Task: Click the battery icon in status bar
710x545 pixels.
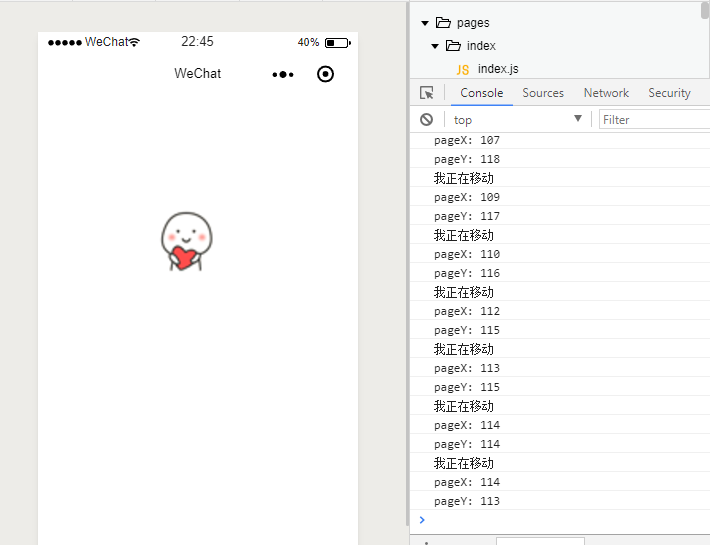Action: click(x=338, y=43)
